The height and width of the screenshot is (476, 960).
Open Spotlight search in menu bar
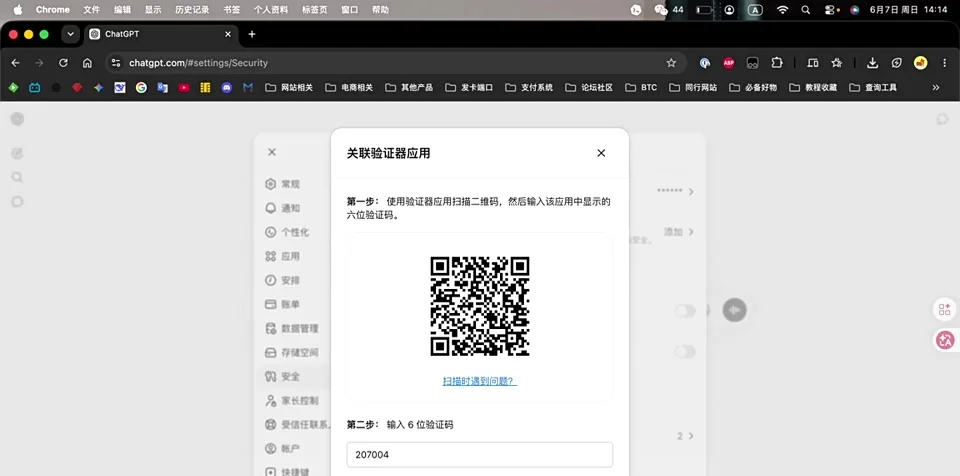click(806, 10)
